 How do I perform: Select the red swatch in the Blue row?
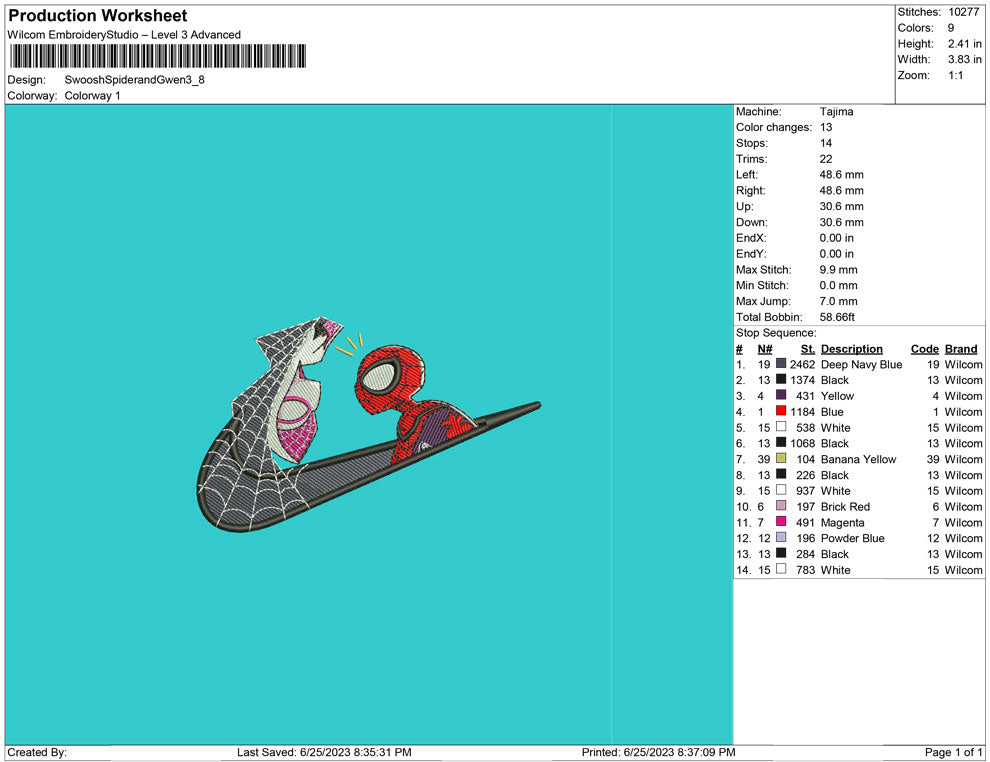point(781,412)
